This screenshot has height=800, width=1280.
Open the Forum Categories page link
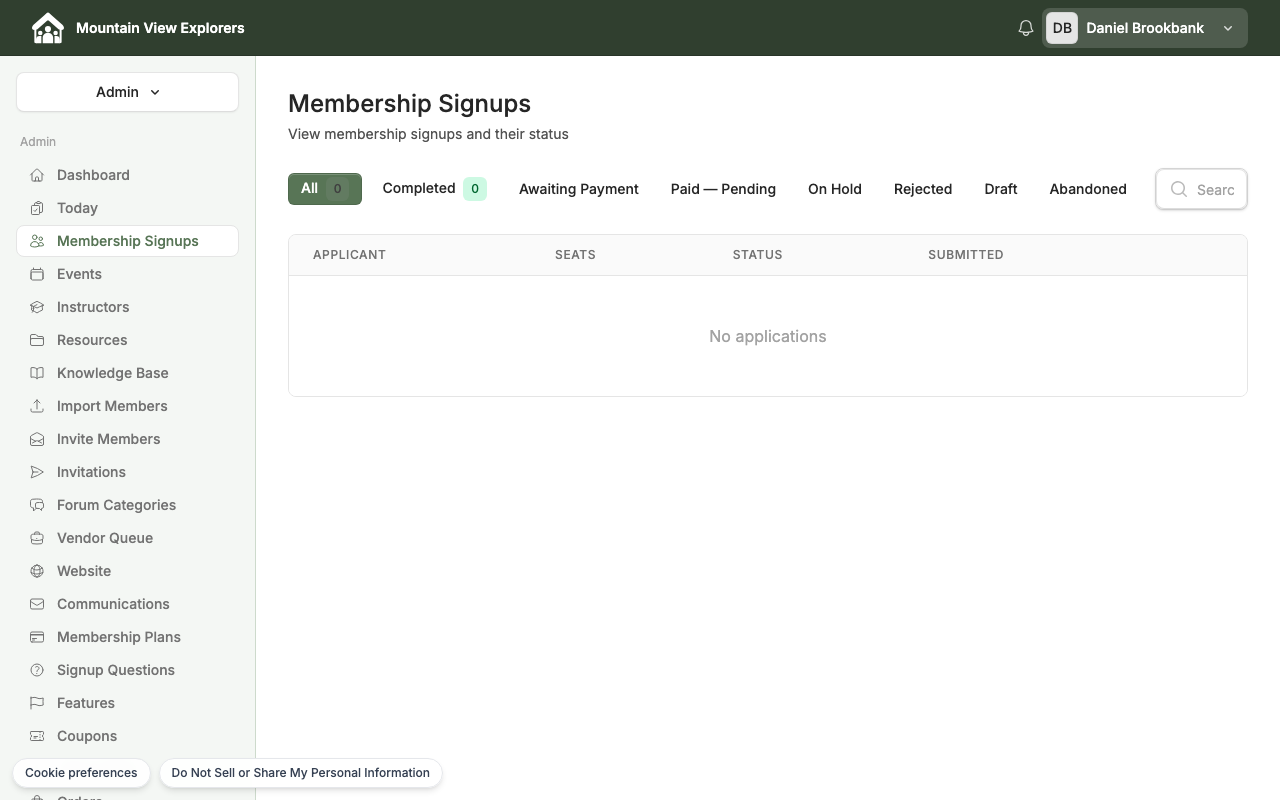[127, 505]
